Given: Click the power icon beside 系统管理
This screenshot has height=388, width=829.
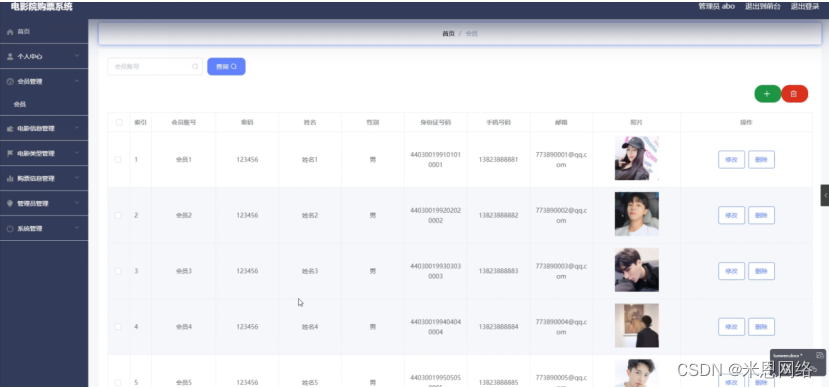Looking at the screenshot, I should point(10,229).
